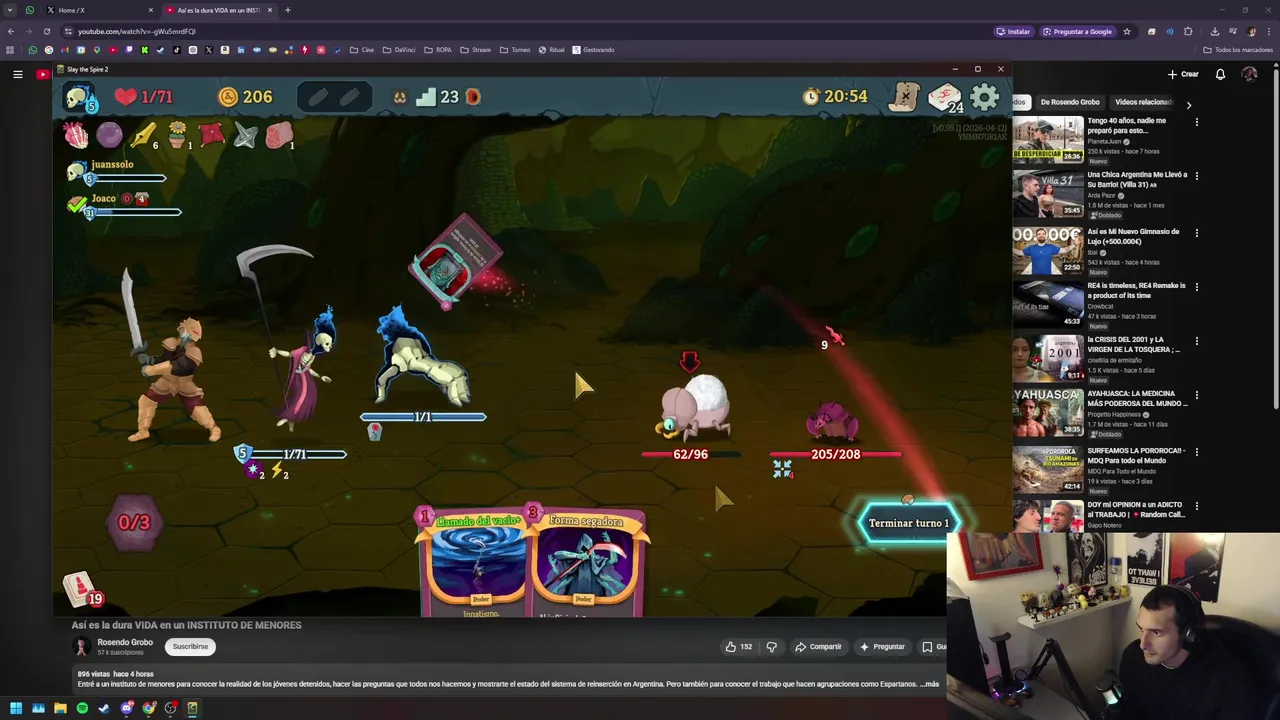Image resolution: width=1280 pixels, height=720 pixels.
Task: Open video Tengo 40 años, nadie me preparó
Action: pyautogui.click(x=1047, y=140)
